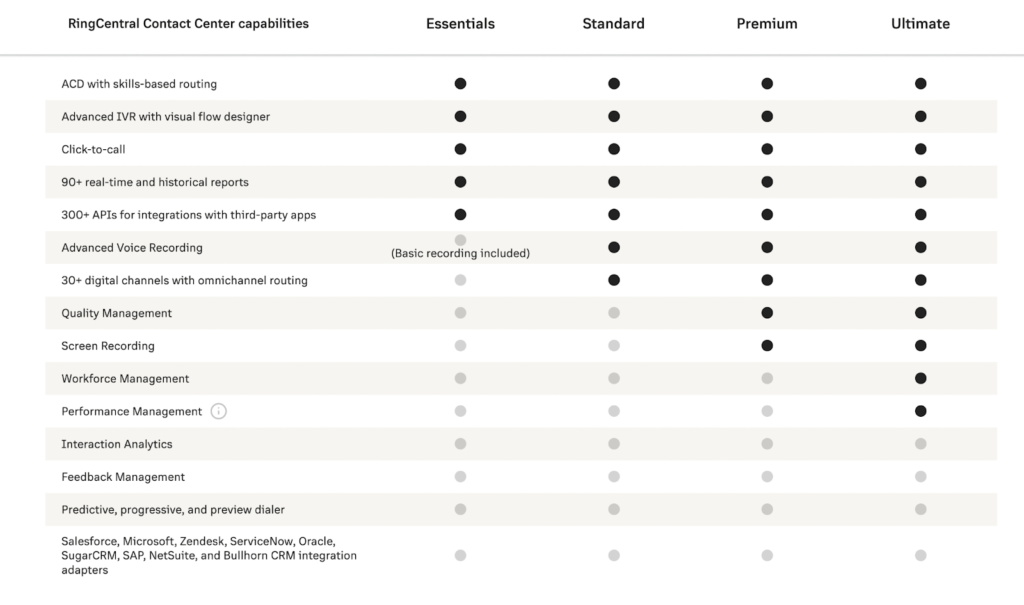Select the Ultimate plan column header
Image resolution: width=1024 pixels, height=605 pixels.
coord(920,24)
